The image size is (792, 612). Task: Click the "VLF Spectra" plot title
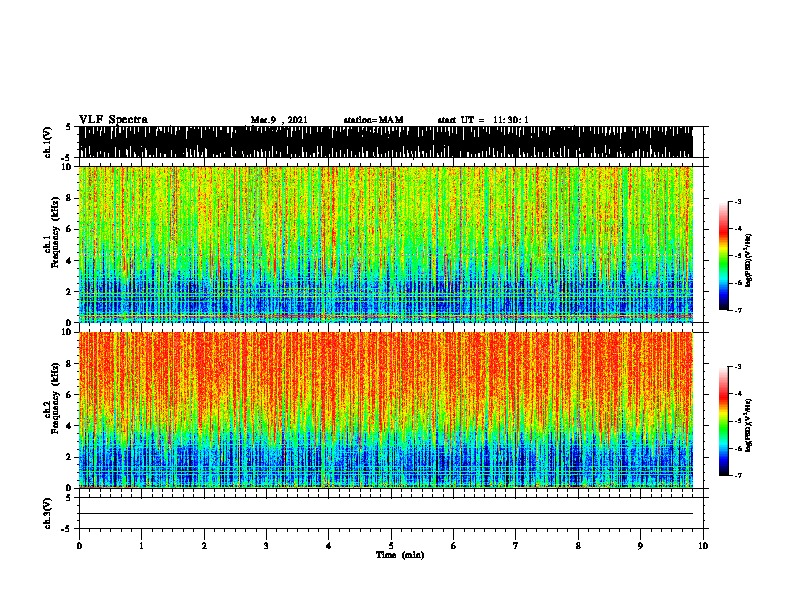[113, 120]
